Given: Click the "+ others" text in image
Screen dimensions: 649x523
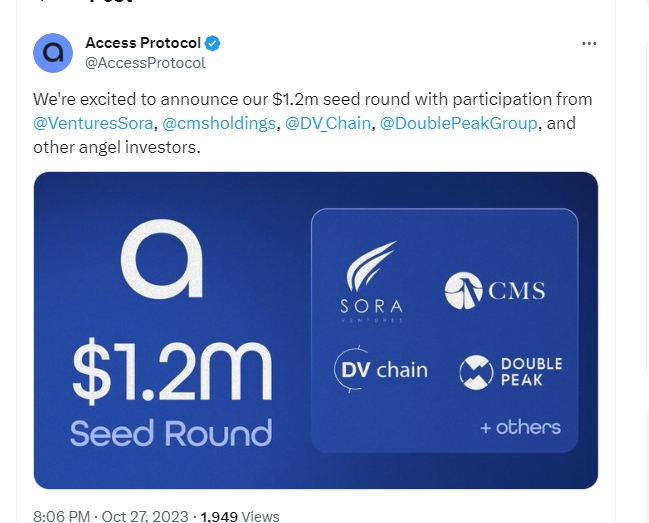Looking at the screenshot, I should point(520,427).
